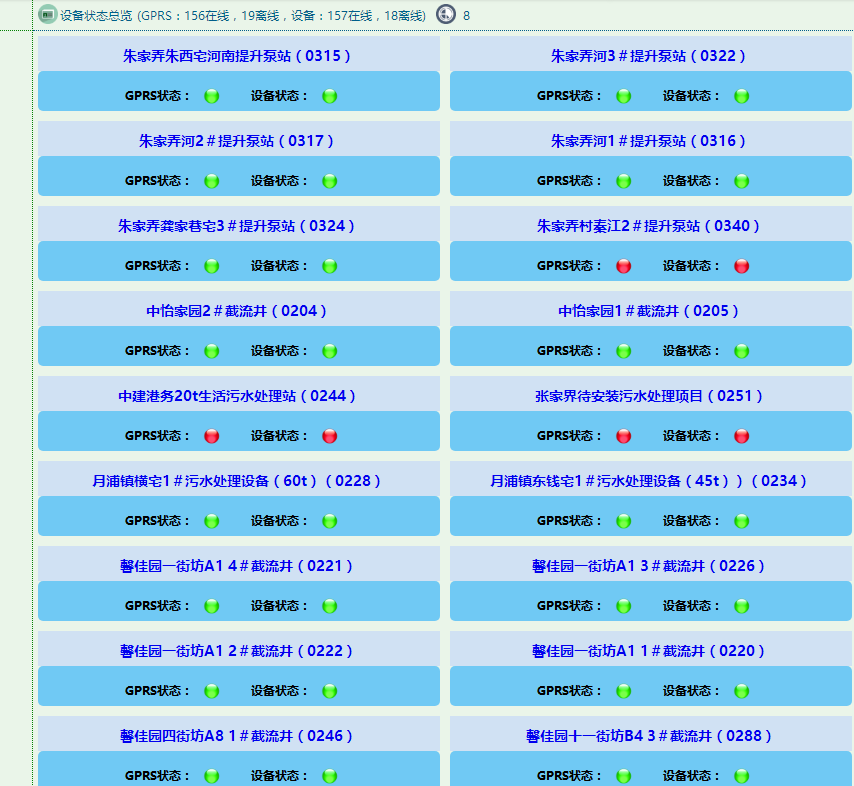The height and width of the screenshot is (786, 854).
Task: Click green GPRS status light for station 0315
Action: click(x=211, y=96)
